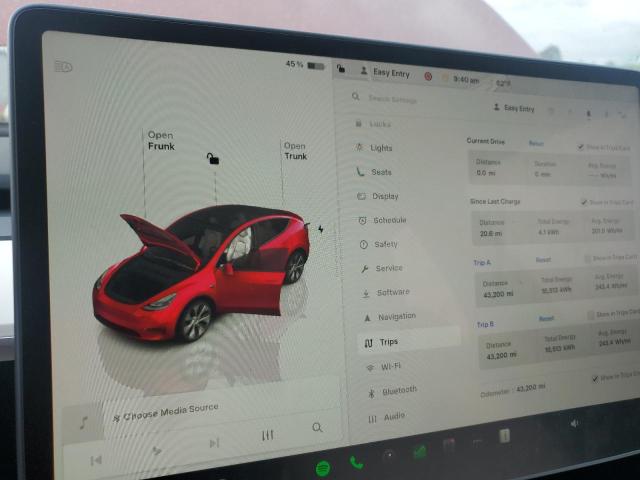Tap the volume speaker icon in bottom bar
Screen dimensions: 640x480
coord(574,423)
